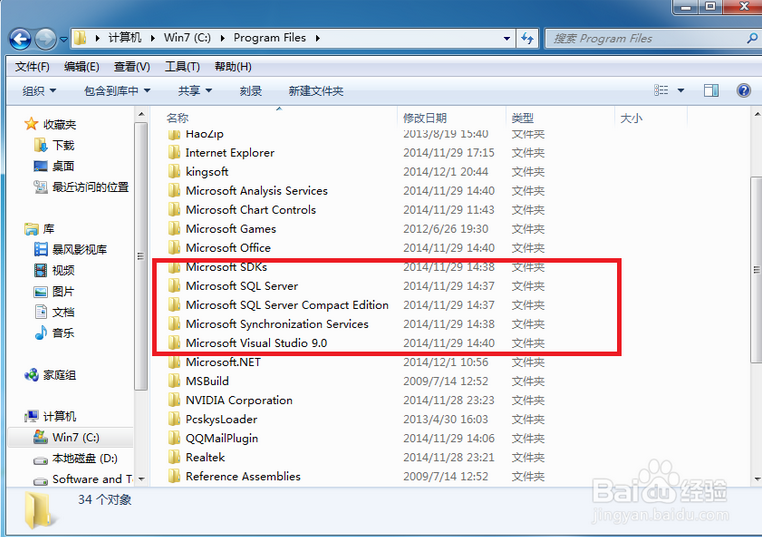This screenshot has height=537, width=762.
Task: Select Win7 (C:) in the address breadcrumb
Action: click(187, 38)
